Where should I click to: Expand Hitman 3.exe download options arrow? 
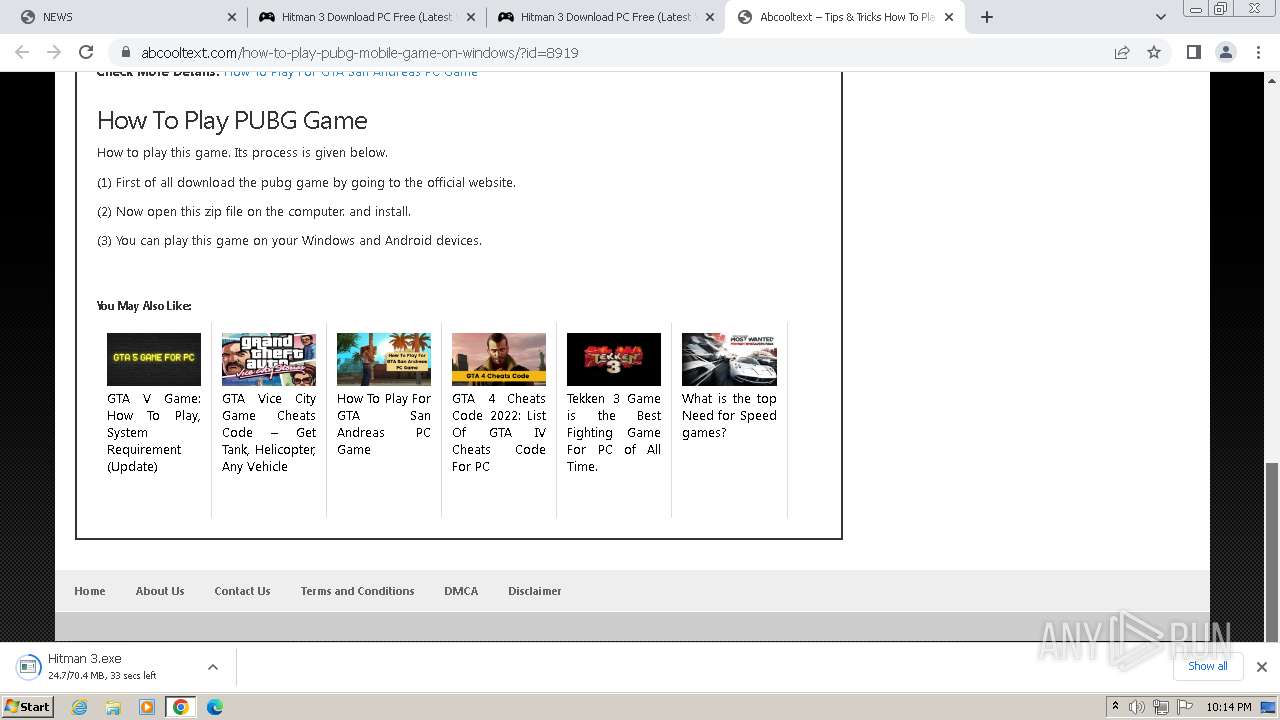click(x=212, y=667)
